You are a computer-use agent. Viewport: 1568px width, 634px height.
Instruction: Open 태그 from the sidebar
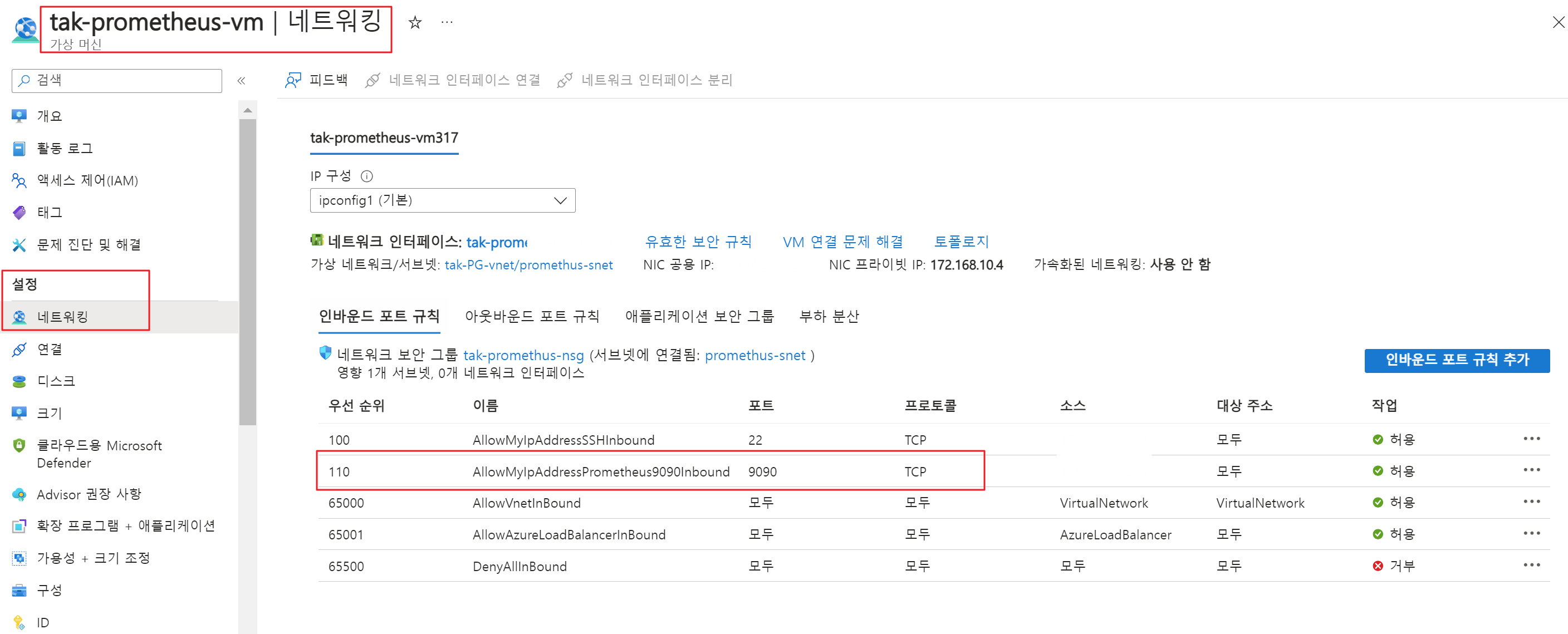click(50, 212)
